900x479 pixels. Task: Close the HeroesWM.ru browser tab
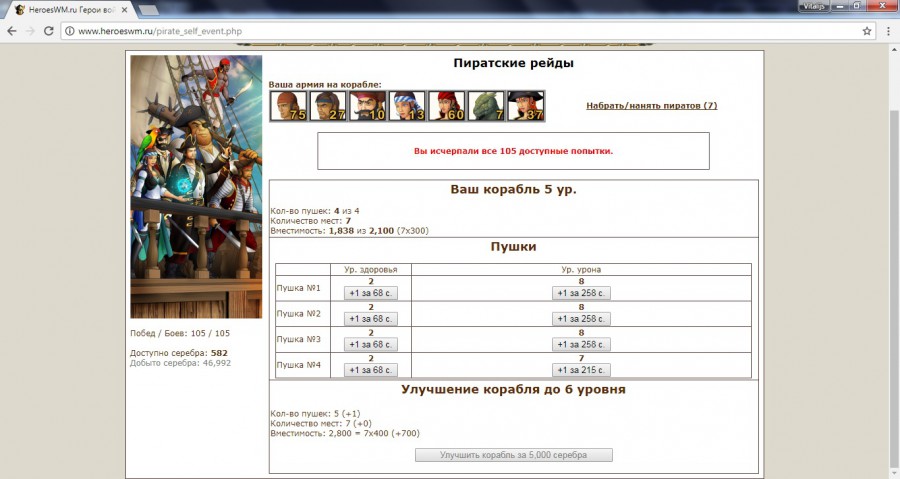click(x=125, y=10)
